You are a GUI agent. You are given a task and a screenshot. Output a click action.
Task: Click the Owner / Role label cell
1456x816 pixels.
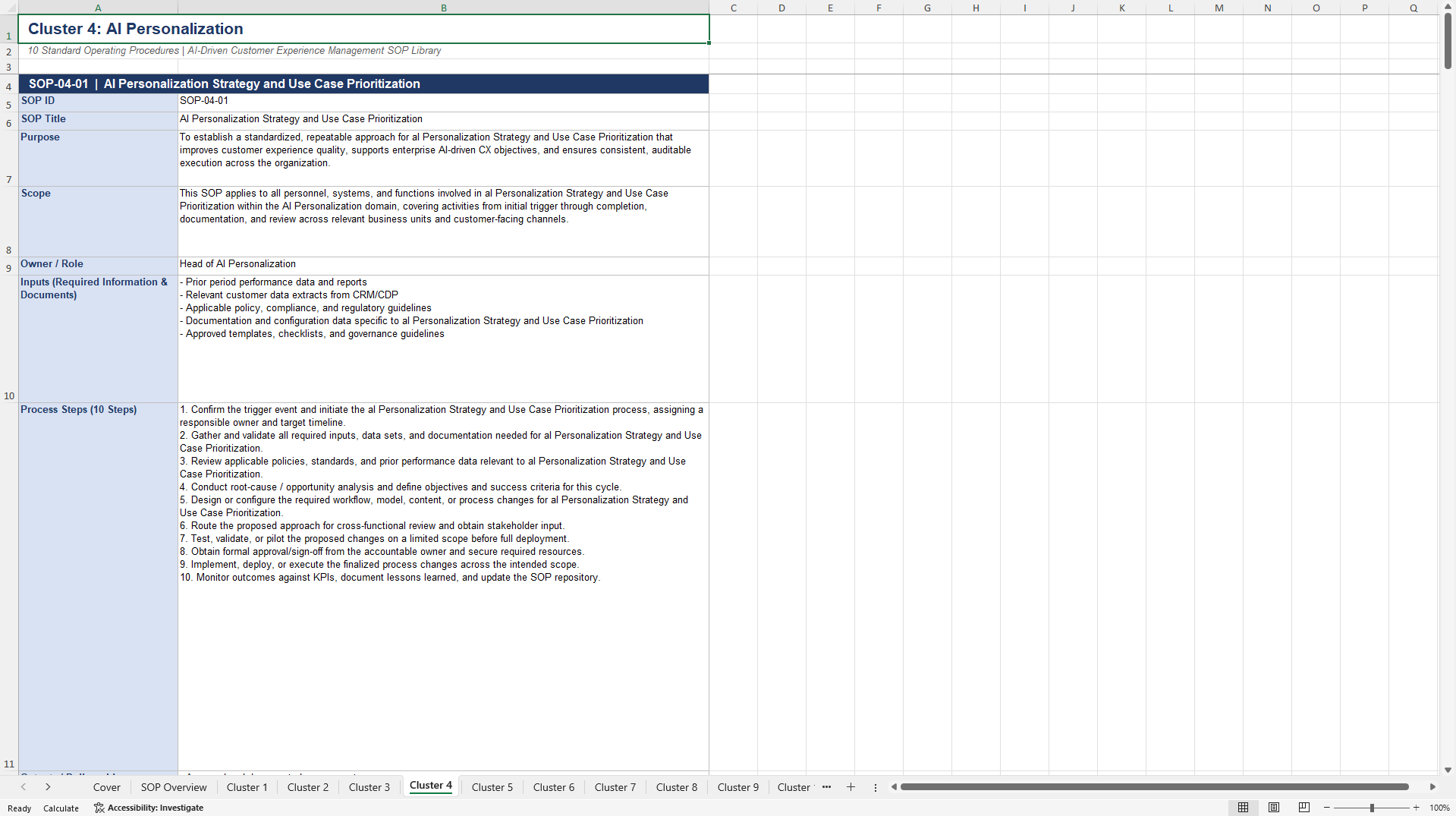point(98,266)
